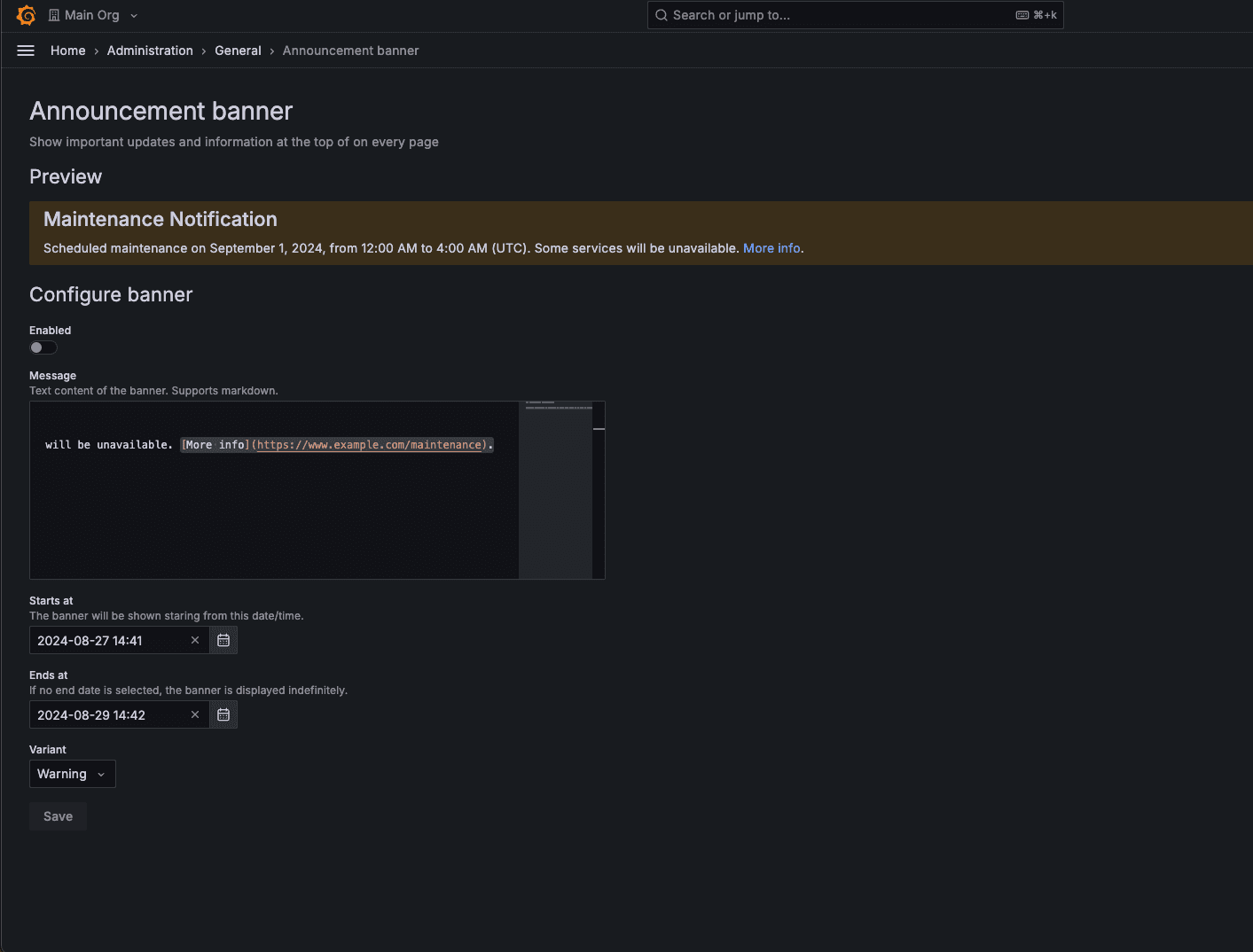Click the organization icon next to Main Org
The width and height of the screenshot is (1253, 952).
click(55, 14)
